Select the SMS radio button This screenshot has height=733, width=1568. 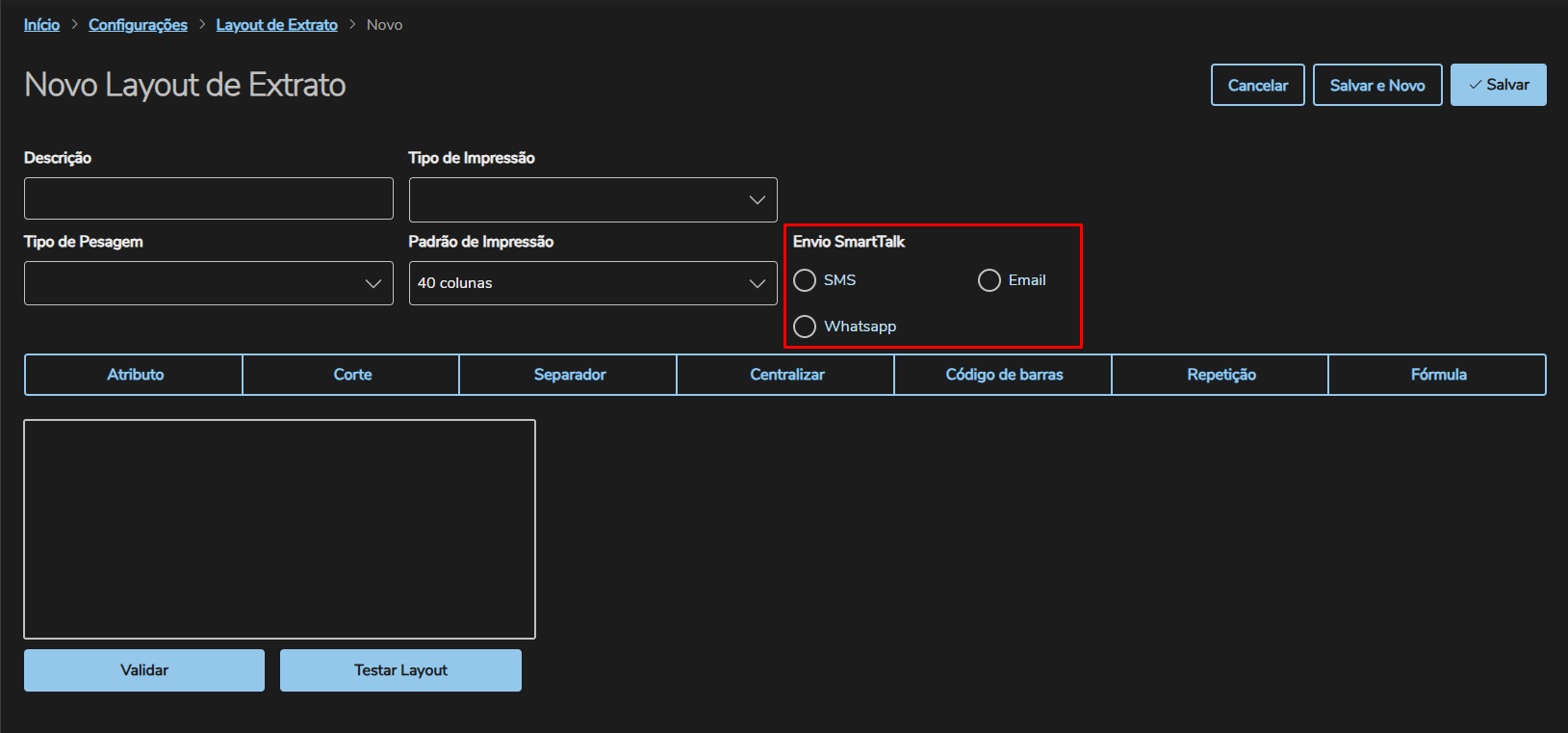coord(805,280)
